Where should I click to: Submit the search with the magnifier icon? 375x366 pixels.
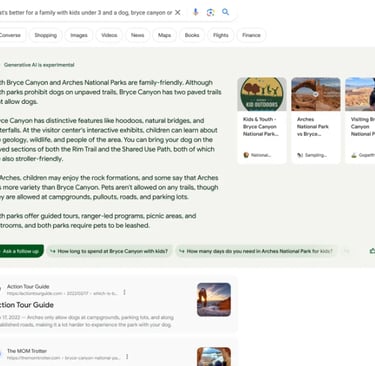point(226,12)
